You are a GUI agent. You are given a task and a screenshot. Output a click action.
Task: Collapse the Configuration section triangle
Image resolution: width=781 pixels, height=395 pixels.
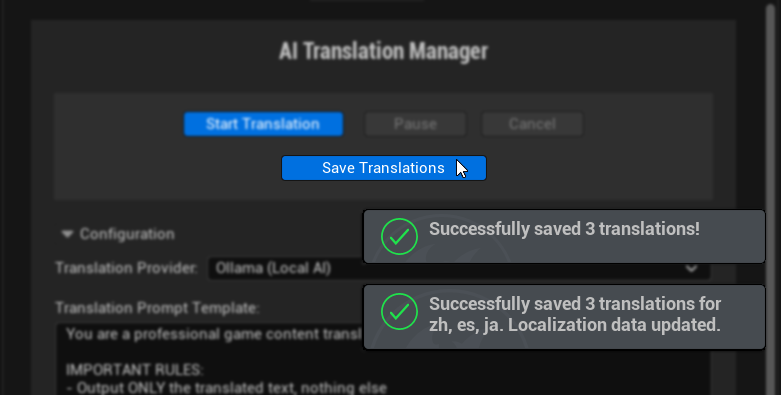(67, 234)
